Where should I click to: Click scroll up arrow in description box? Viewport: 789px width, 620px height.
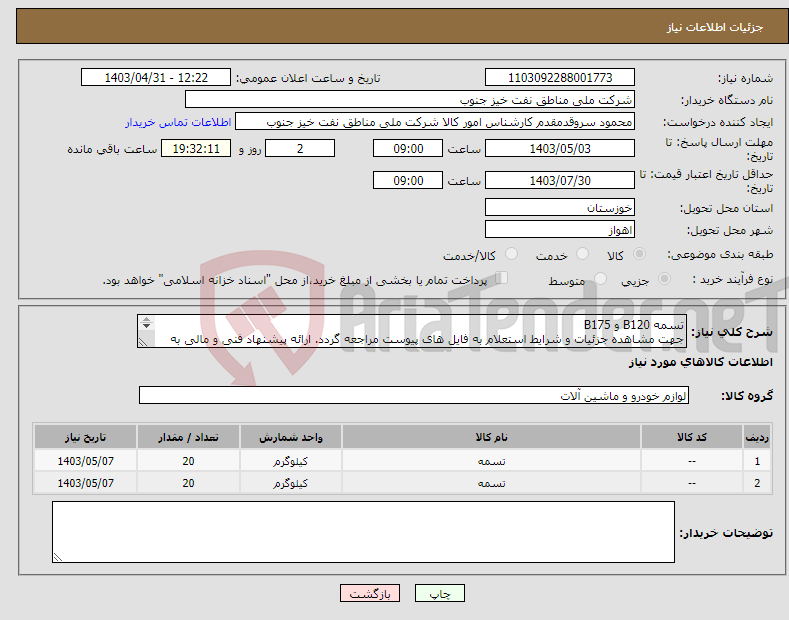pos(146,319)
